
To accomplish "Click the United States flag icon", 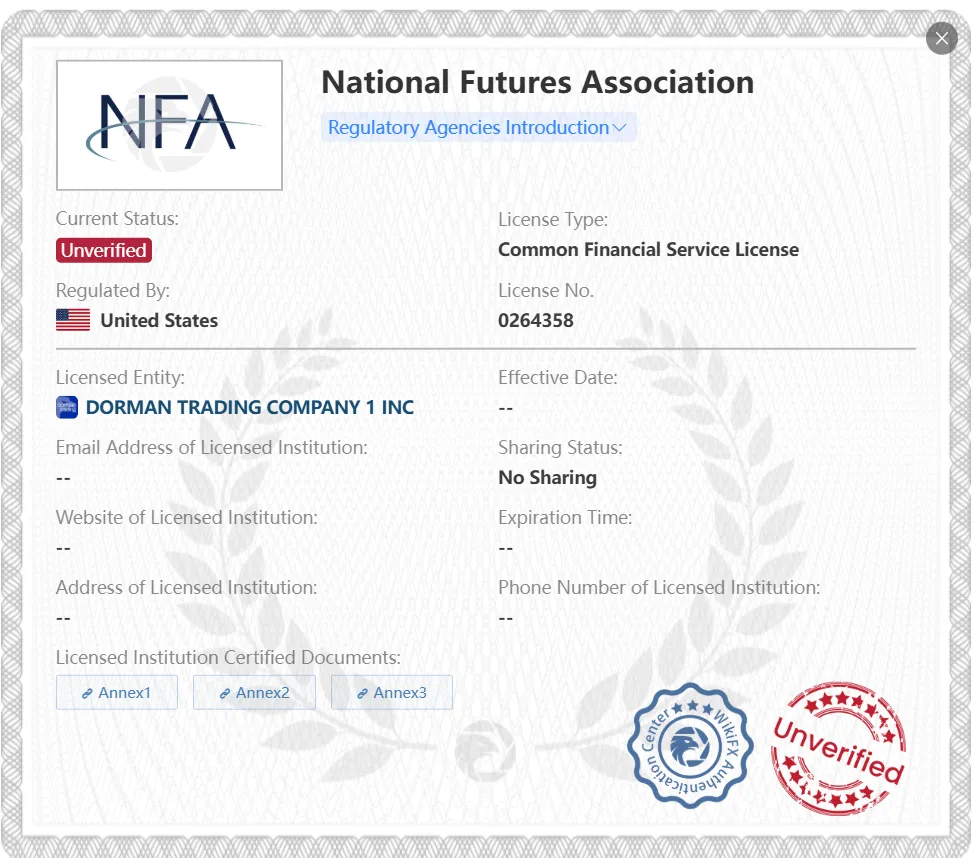I will (73, 320).
